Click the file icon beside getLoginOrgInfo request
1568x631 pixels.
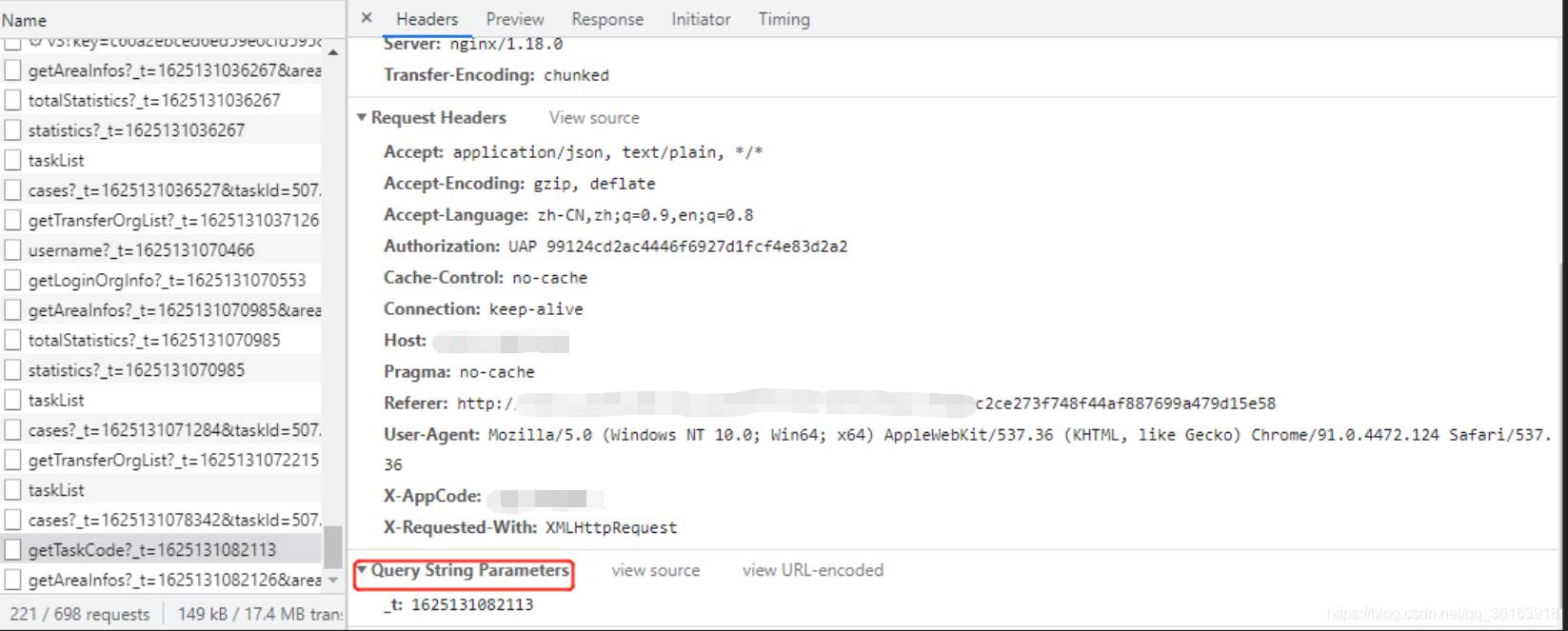[12, 280]
